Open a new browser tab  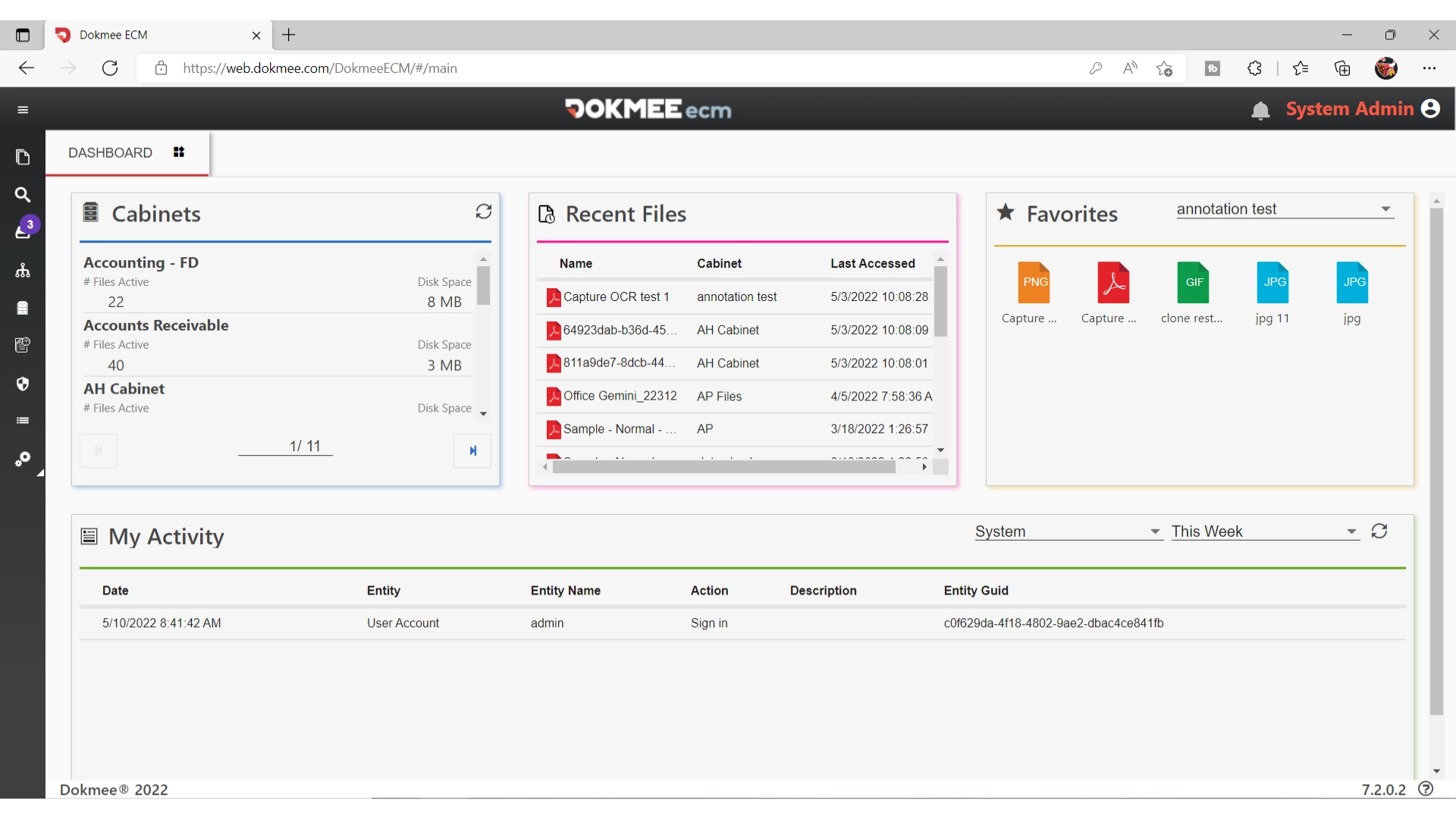point(289,35)
